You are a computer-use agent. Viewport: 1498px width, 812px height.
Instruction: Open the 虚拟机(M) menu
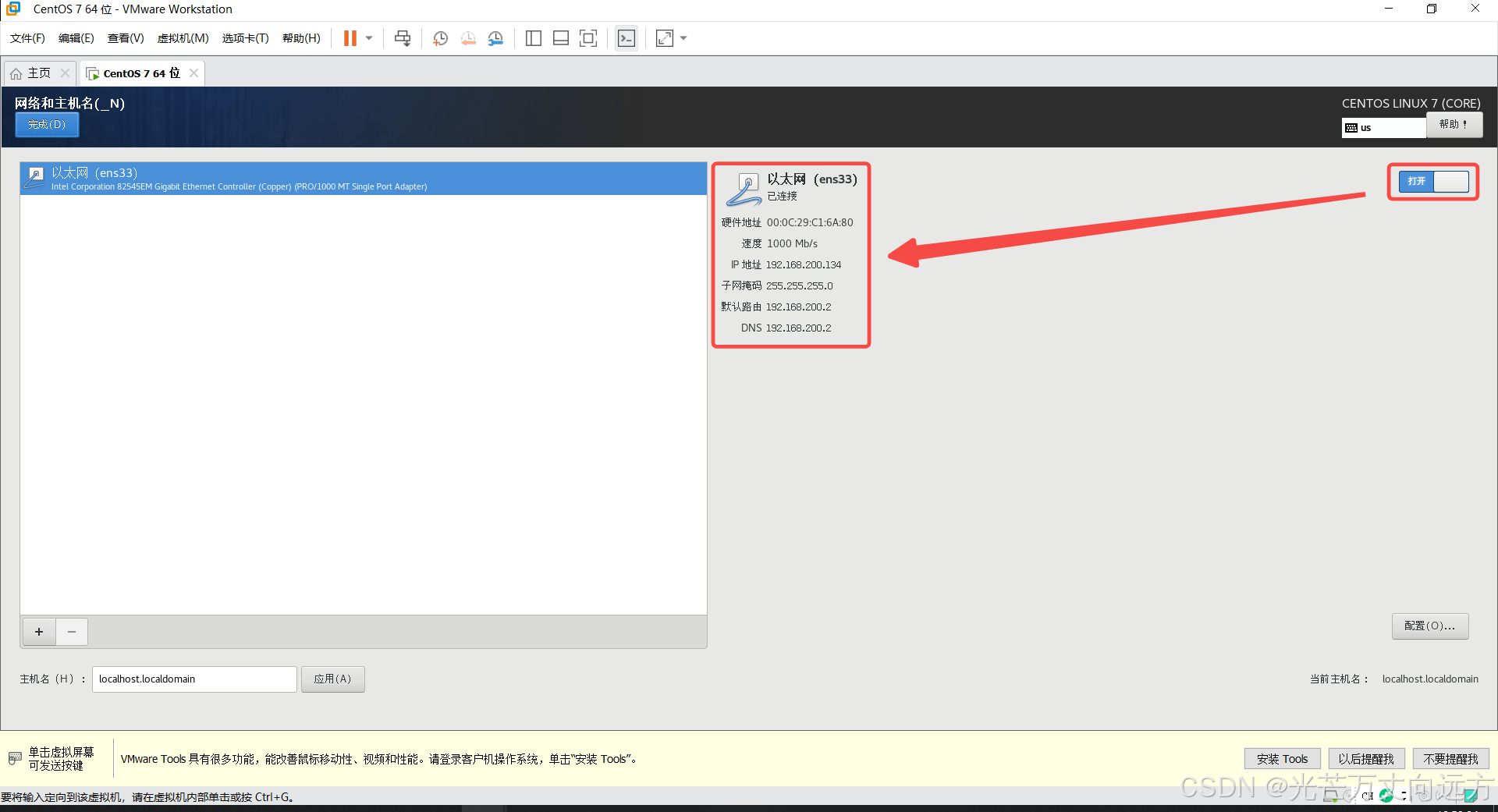point(183,38)
